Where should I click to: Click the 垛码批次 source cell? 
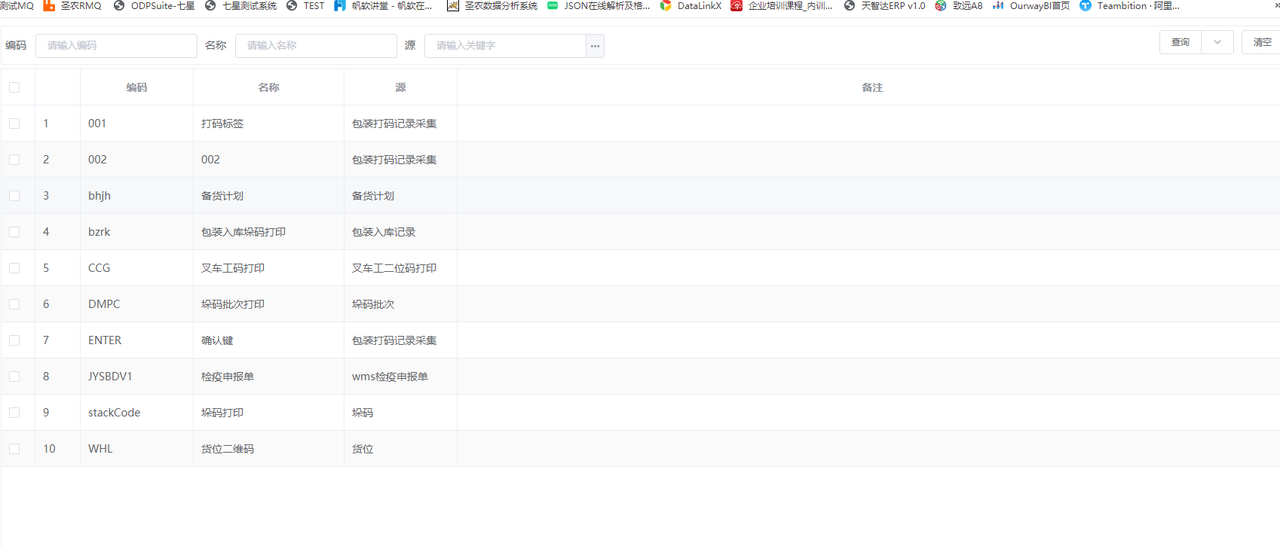click(401, 304)
